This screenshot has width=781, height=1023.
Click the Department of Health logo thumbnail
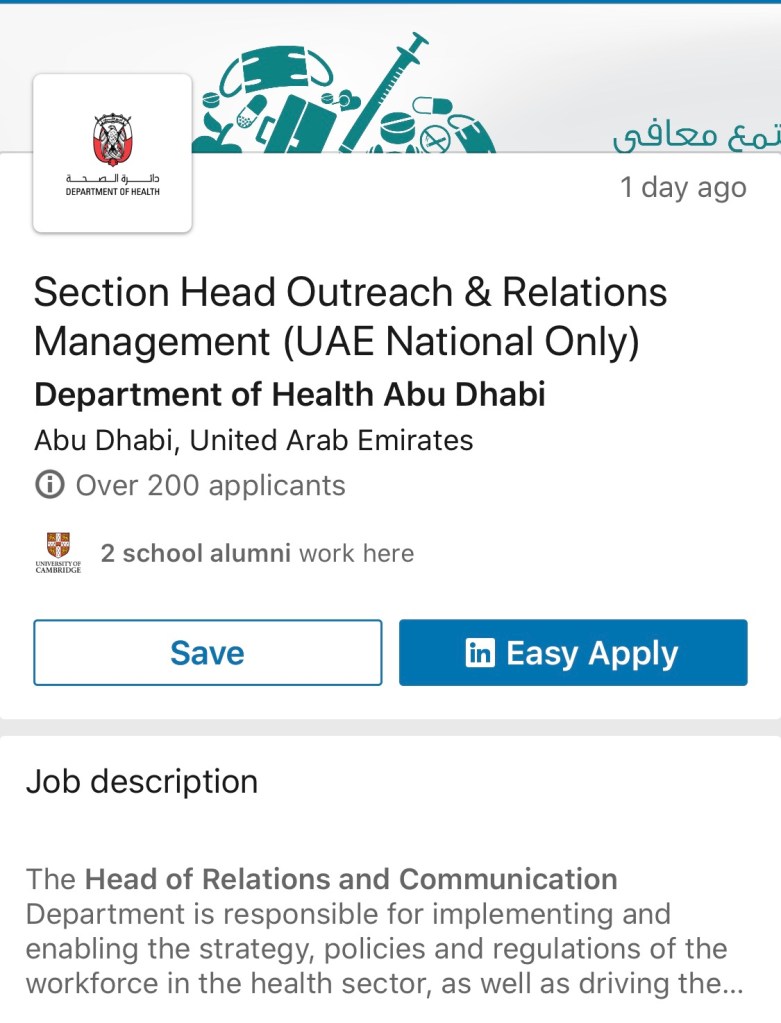click(112, 153)
